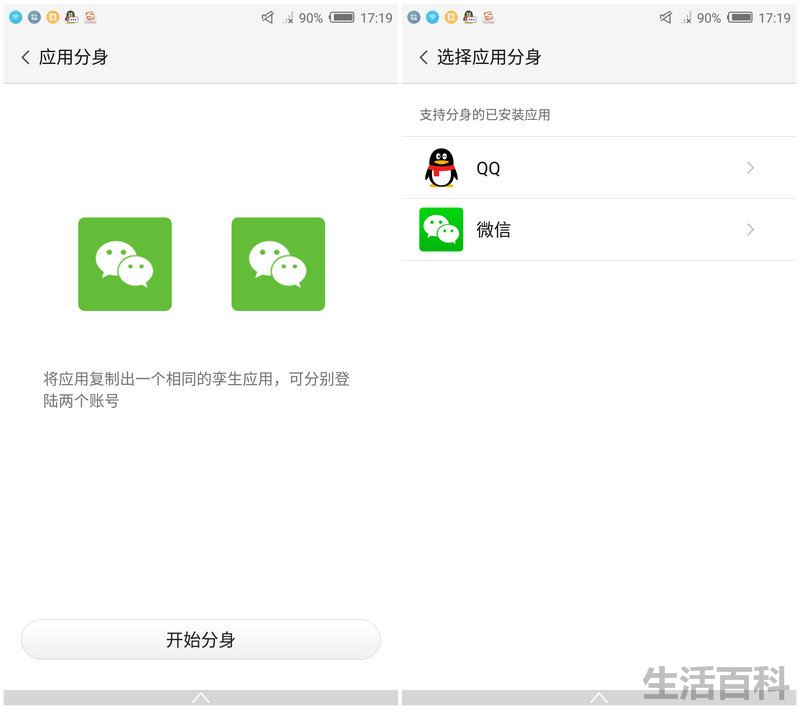Screen dimensions: 800x709
Task: Tap the signal icon in right status bar
Action: [x=686, y=18]
